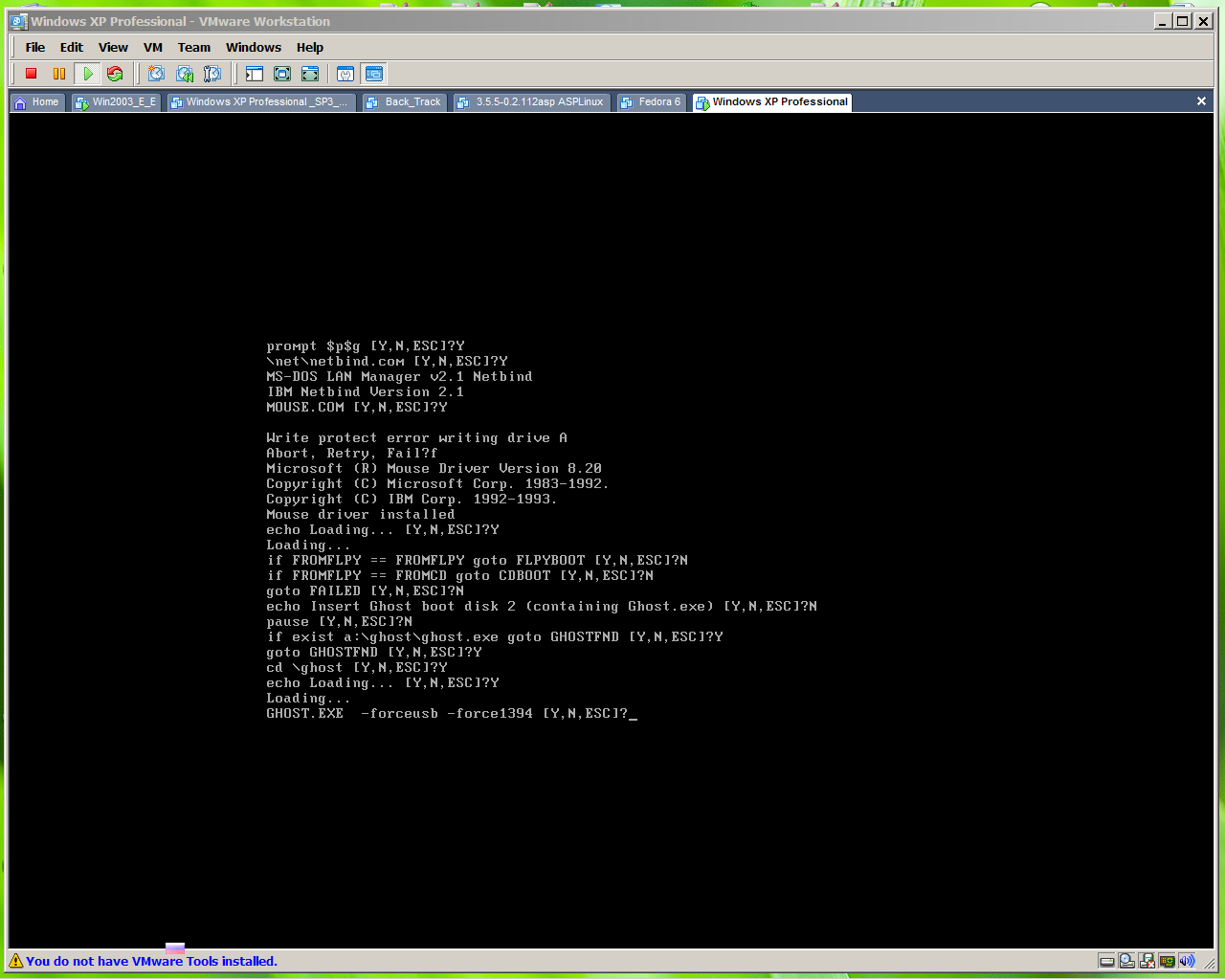Close the current VM tab with X

pos(1201,101)
